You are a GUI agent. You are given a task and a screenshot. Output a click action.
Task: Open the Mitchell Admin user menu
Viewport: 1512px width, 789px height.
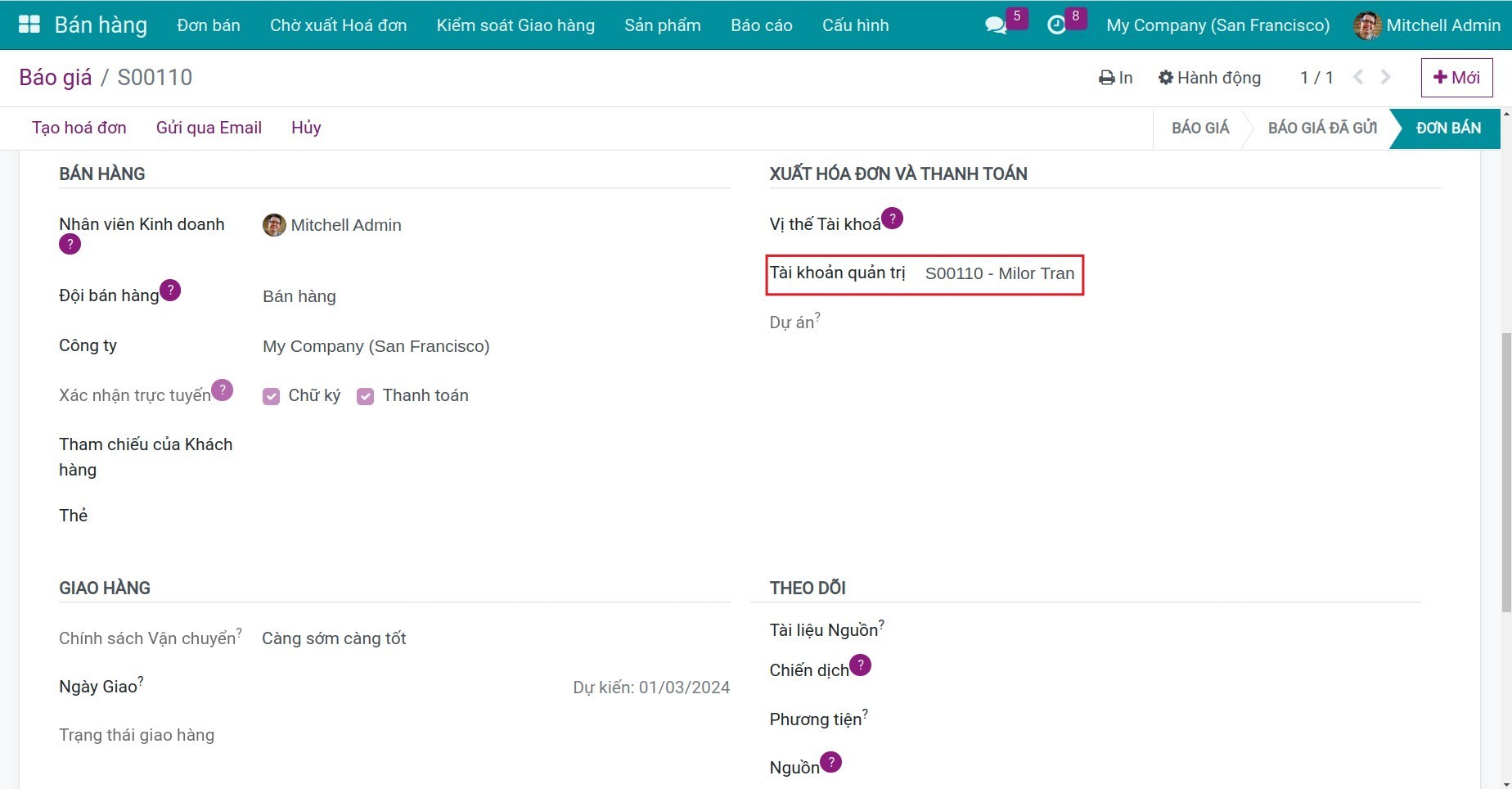point(1427,25)
